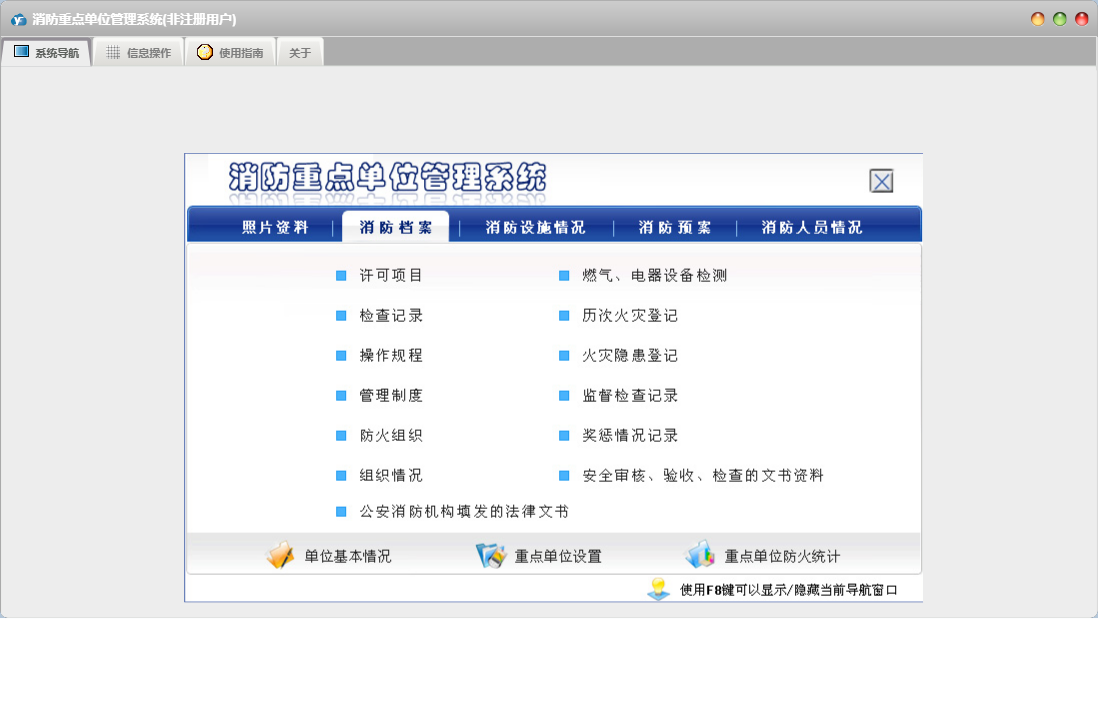Open the 防火组织 link
Screen dimensions: 1098x719
click(x=391, y=435)
